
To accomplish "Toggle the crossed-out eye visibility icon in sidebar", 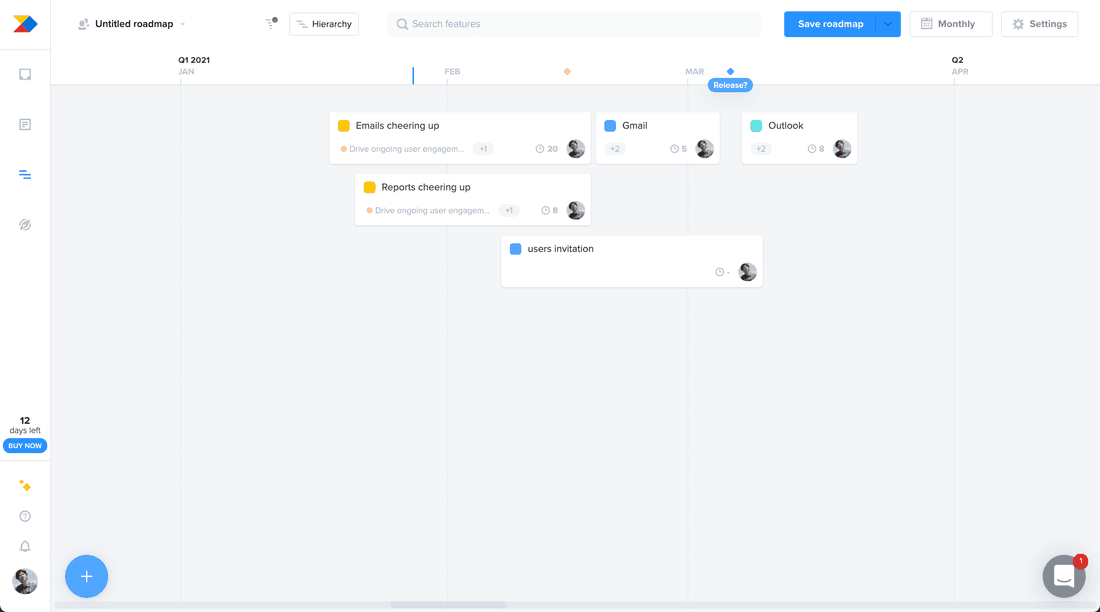I will click(x=24, y=224).
